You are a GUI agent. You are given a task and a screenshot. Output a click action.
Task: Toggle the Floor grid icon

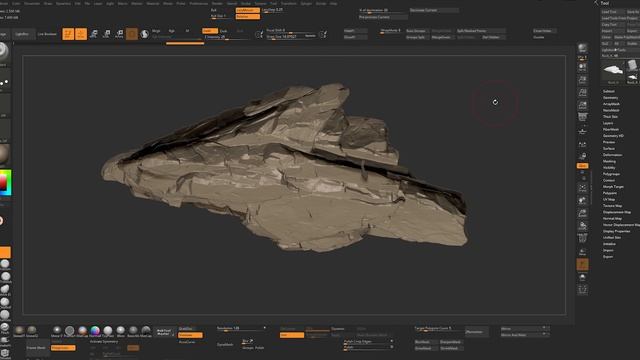[582, 131]
